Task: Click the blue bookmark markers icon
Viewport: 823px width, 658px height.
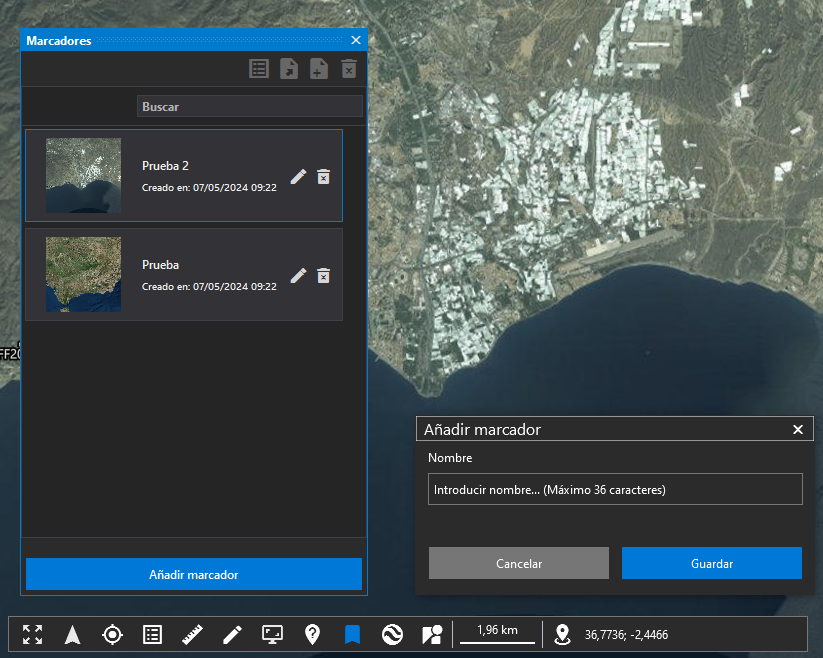Action: point(352,634)
